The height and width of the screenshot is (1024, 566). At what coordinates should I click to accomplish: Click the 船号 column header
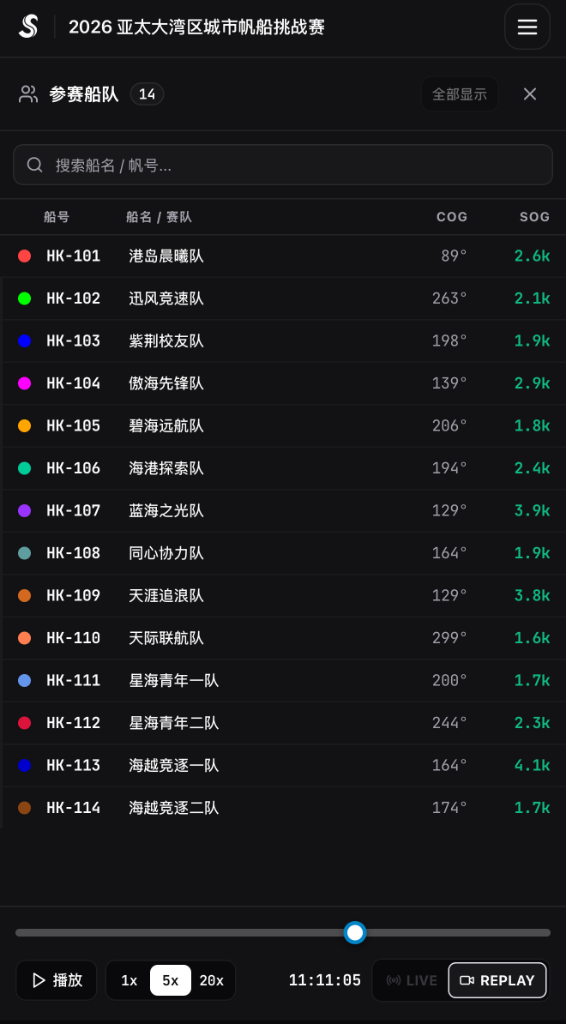(x=57, y=217)
